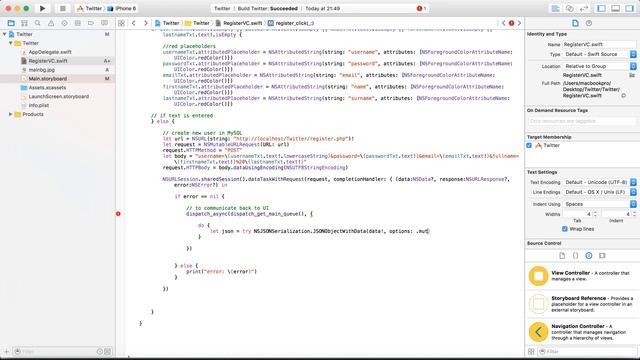
Task: Adjust the Indent width stepper
Action: pyautogui.click(x=635, y=214)
